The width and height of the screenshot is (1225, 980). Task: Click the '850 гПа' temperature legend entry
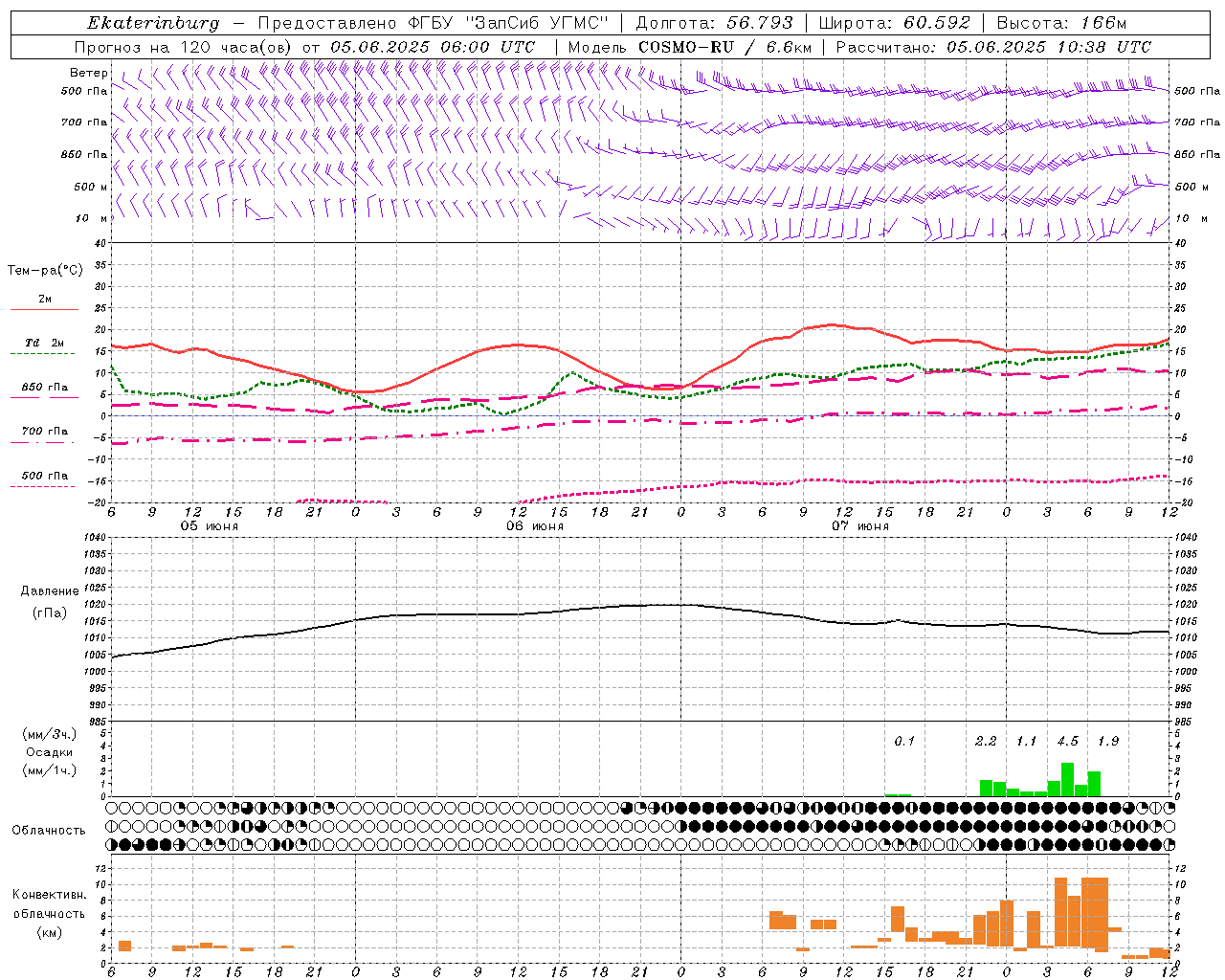tap(45, 388)
